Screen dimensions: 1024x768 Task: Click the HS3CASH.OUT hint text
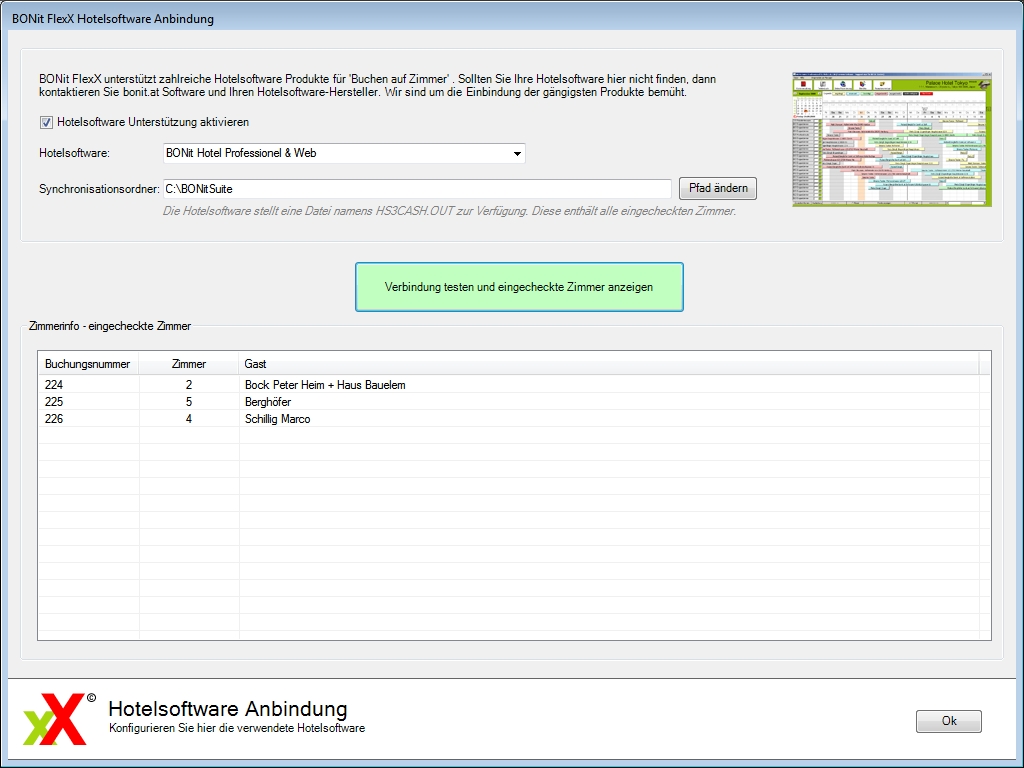pos(449,211)
